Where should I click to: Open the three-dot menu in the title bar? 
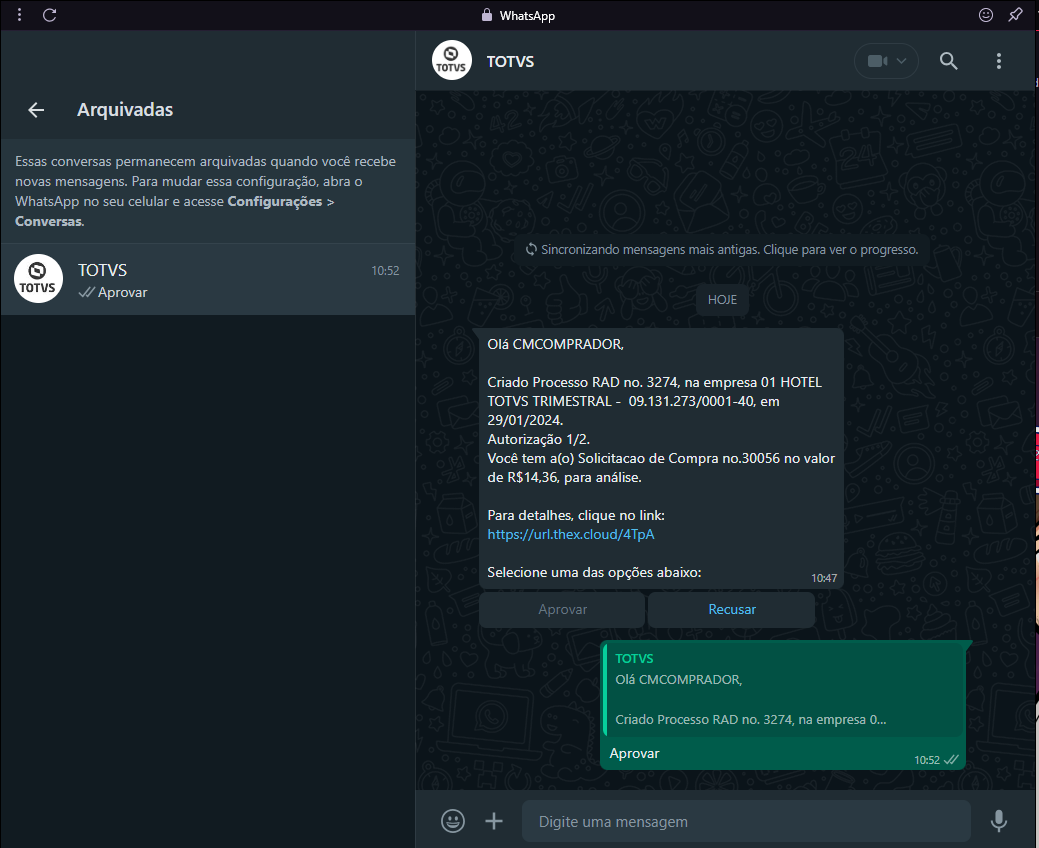pos(19,15)
